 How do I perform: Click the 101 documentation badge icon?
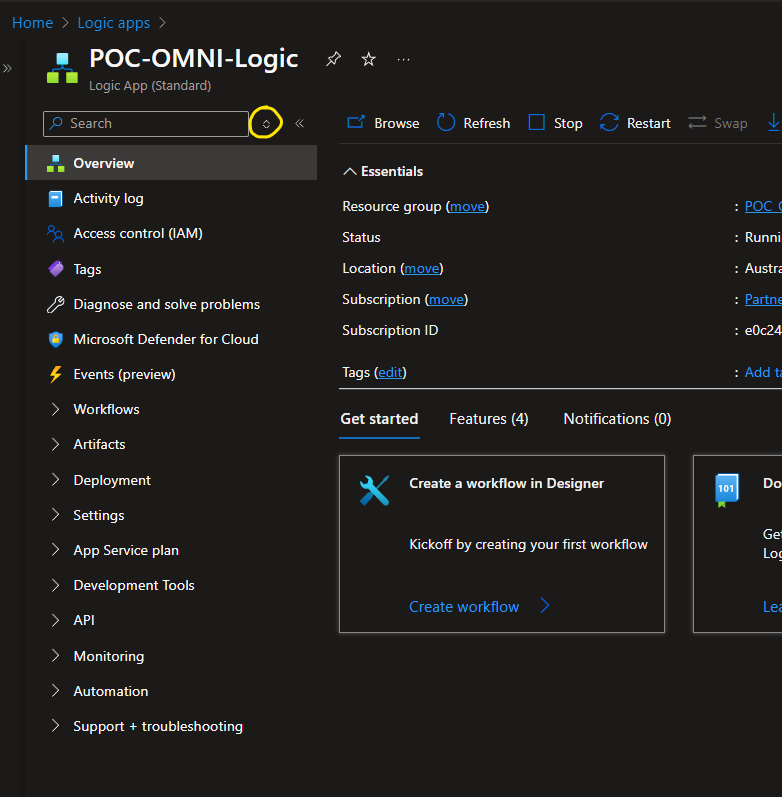pos(726,490)
